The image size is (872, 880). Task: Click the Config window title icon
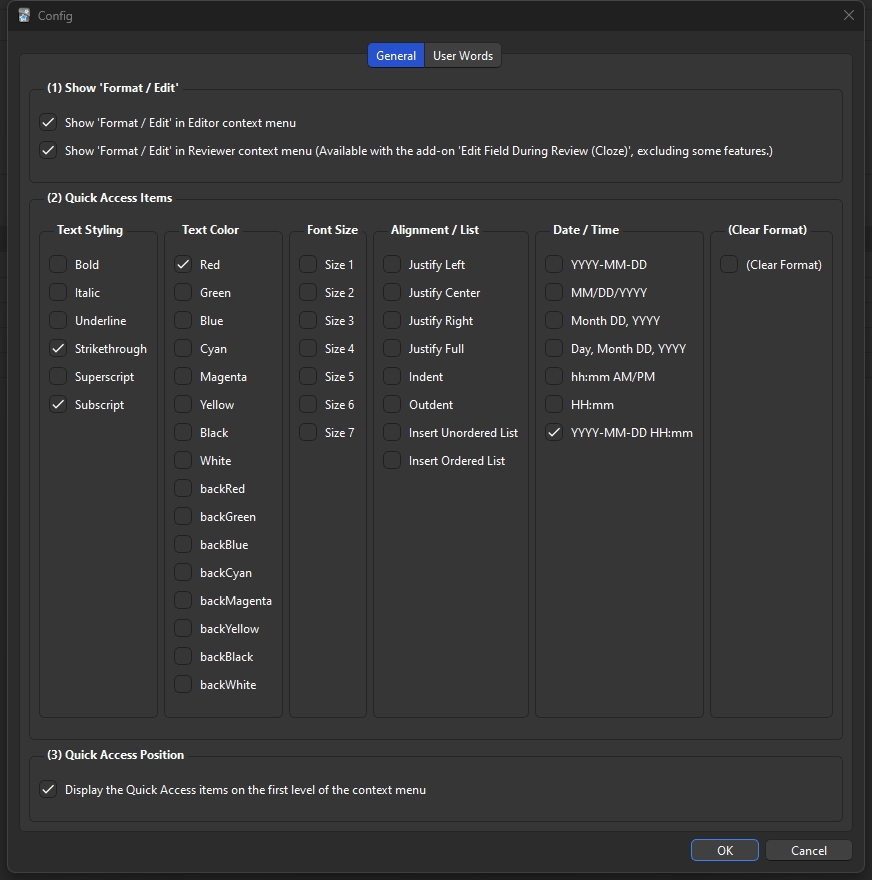click(x=24, y=16)
